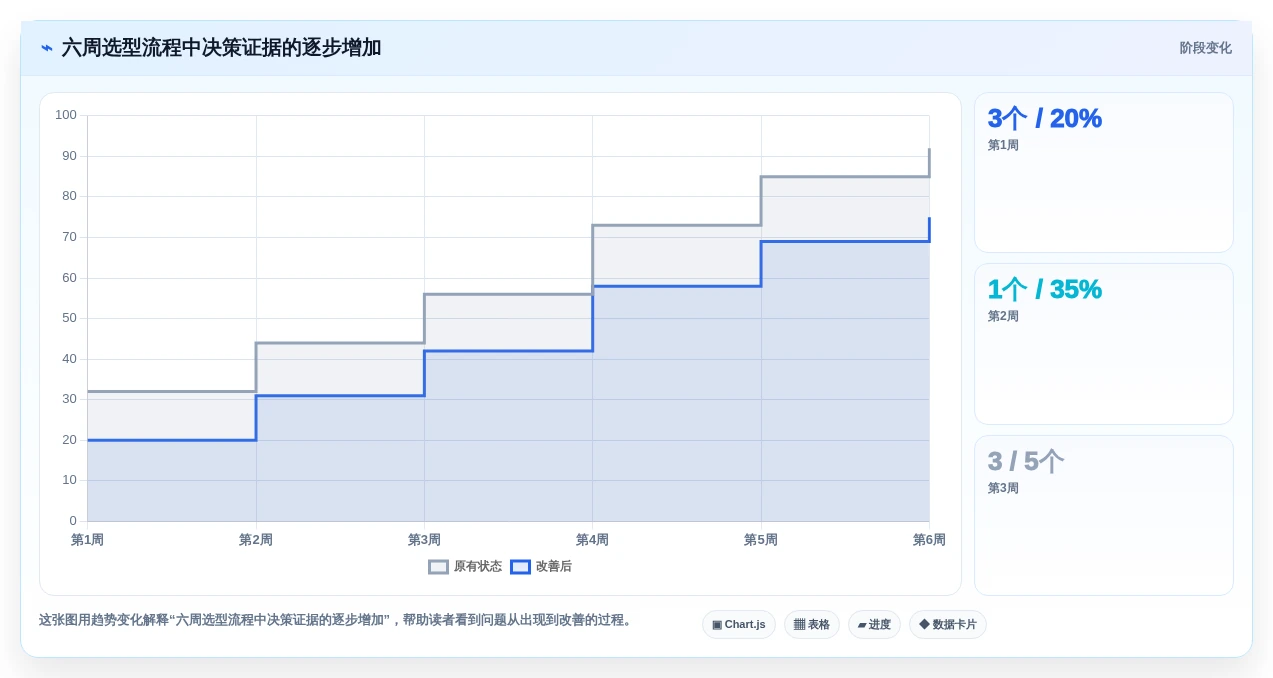
Task: Click the 阶段变化 label in header
Action: (1205, 48)
